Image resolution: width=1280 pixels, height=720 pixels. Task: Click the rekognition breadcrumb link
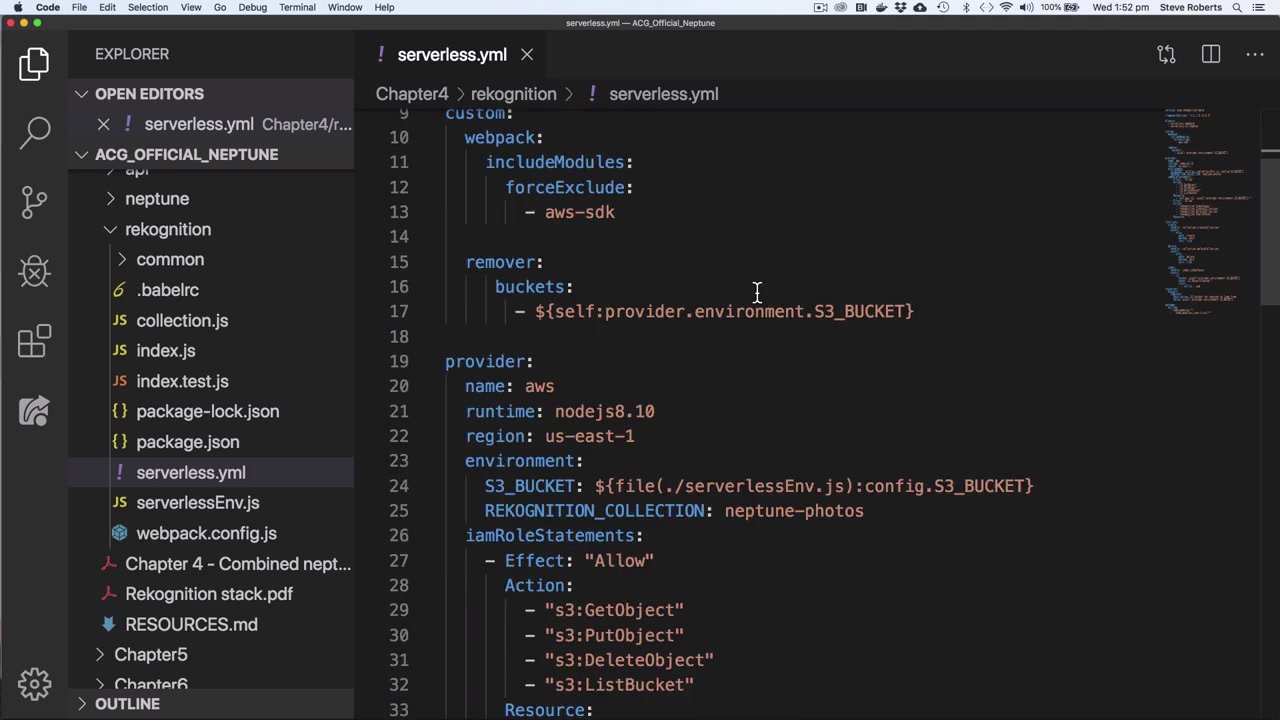513,94
